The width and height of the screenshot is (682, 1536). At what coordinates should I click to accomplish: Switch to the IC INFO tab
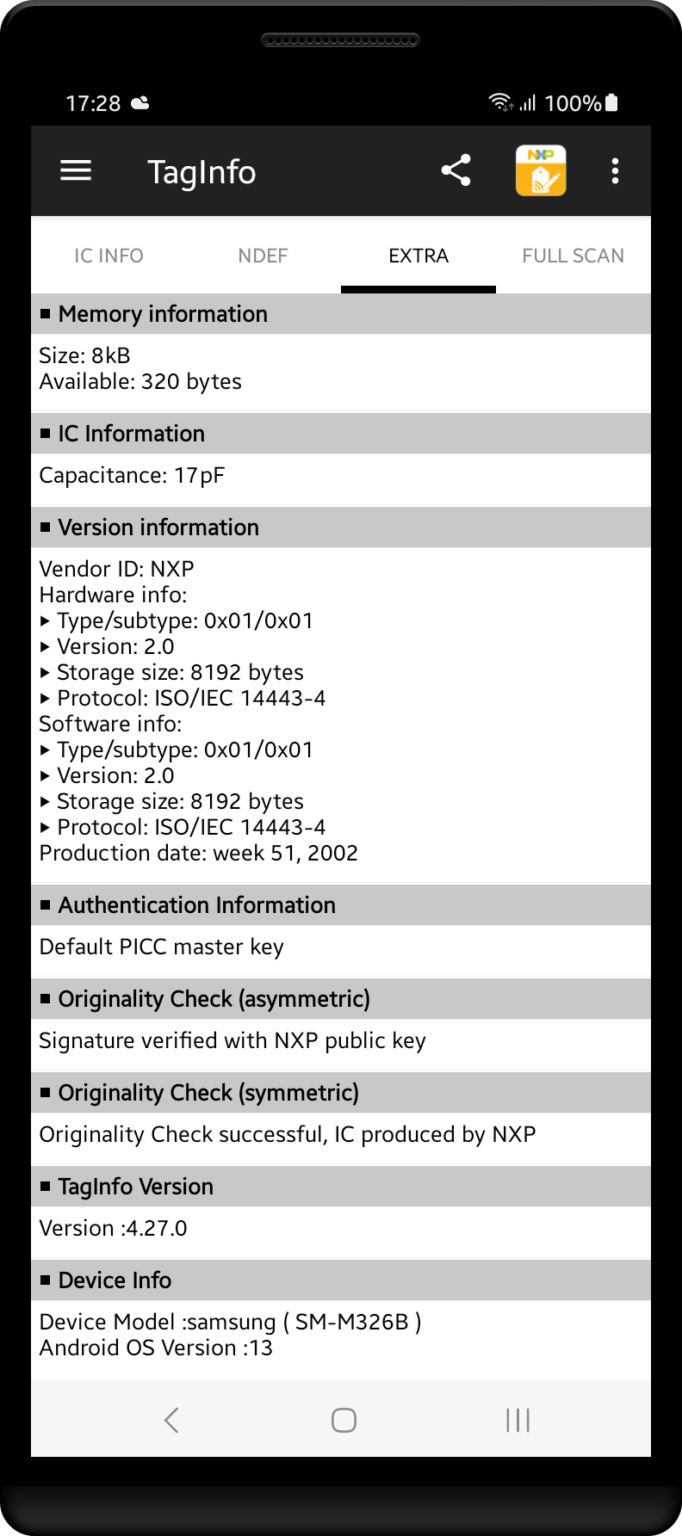click(108, 256)
